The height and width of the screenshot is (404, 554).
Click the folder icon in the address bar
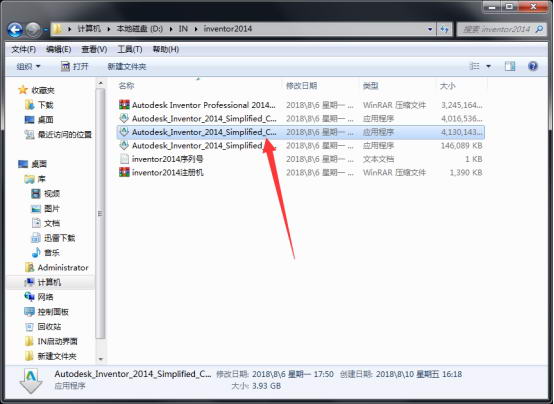click(x=57, y=29)
